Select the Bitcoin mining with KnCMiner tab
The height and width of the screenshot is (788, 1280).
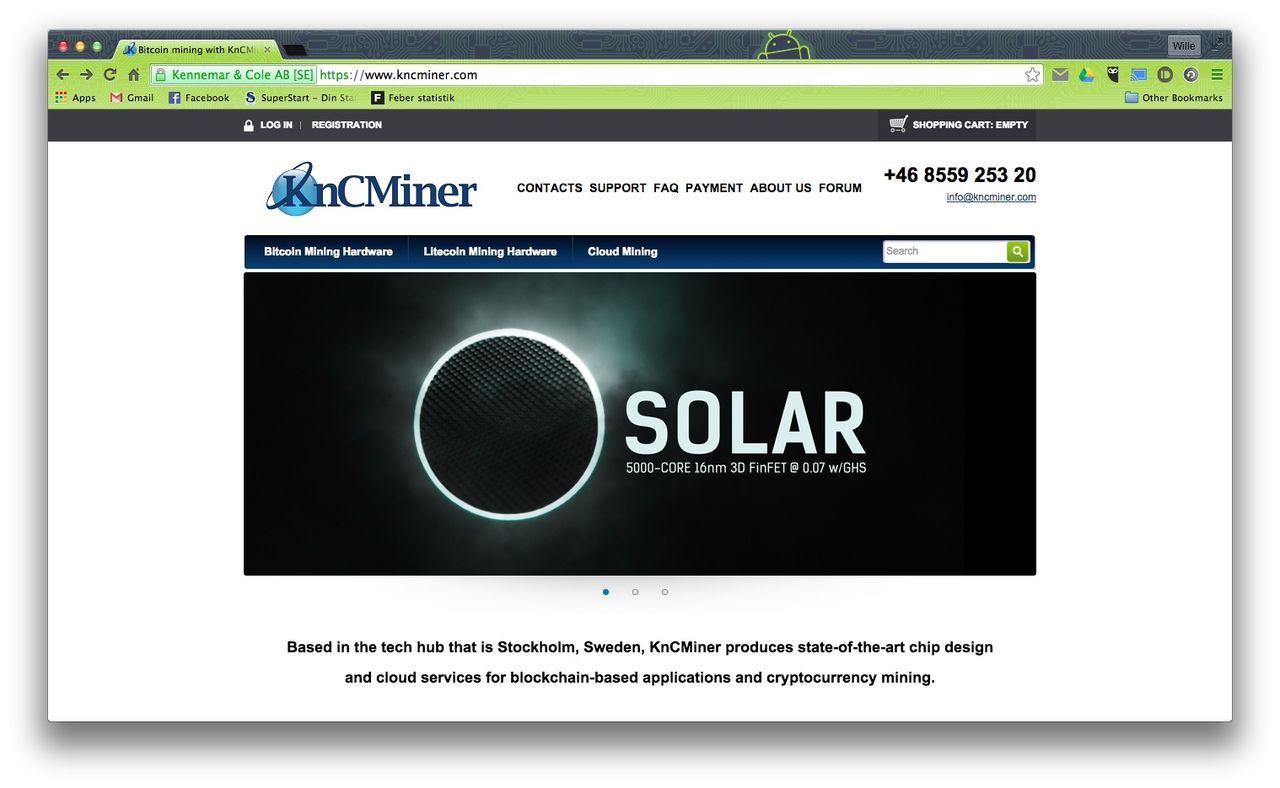pos(196,49)
